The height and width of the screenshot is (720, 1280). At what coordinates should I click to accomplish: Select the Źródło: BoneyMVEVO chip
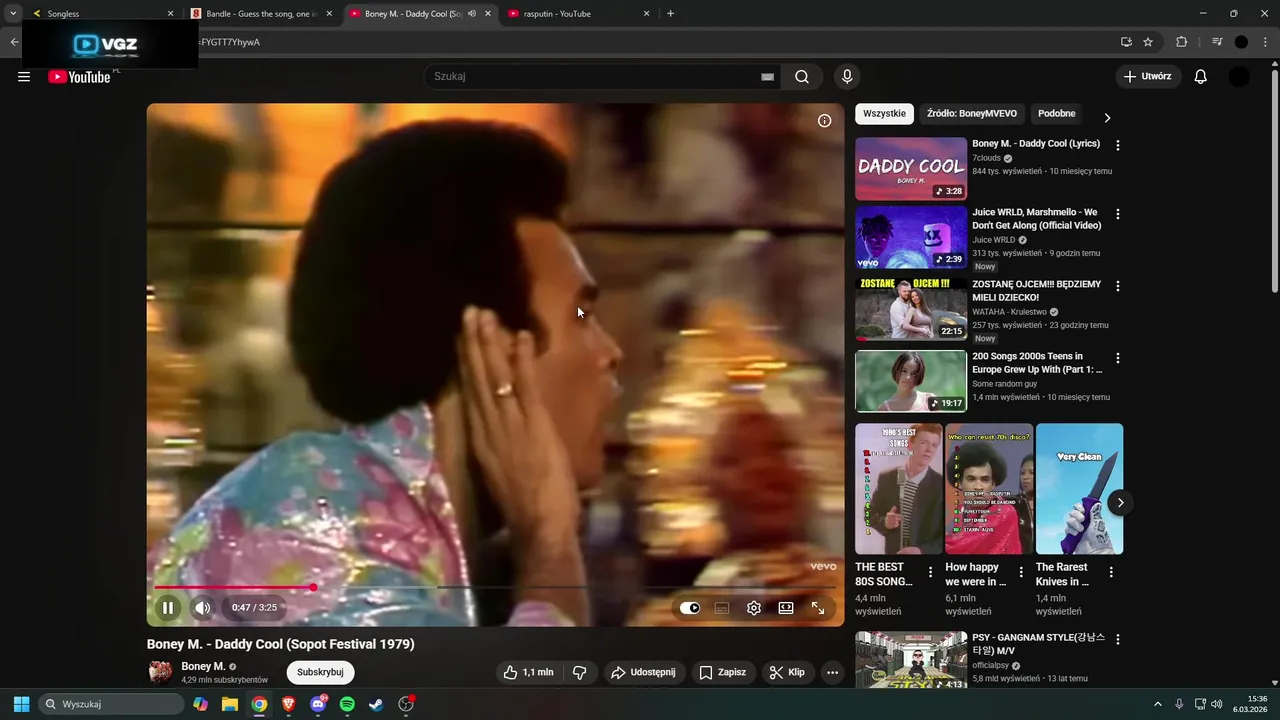tap(972, 114)
